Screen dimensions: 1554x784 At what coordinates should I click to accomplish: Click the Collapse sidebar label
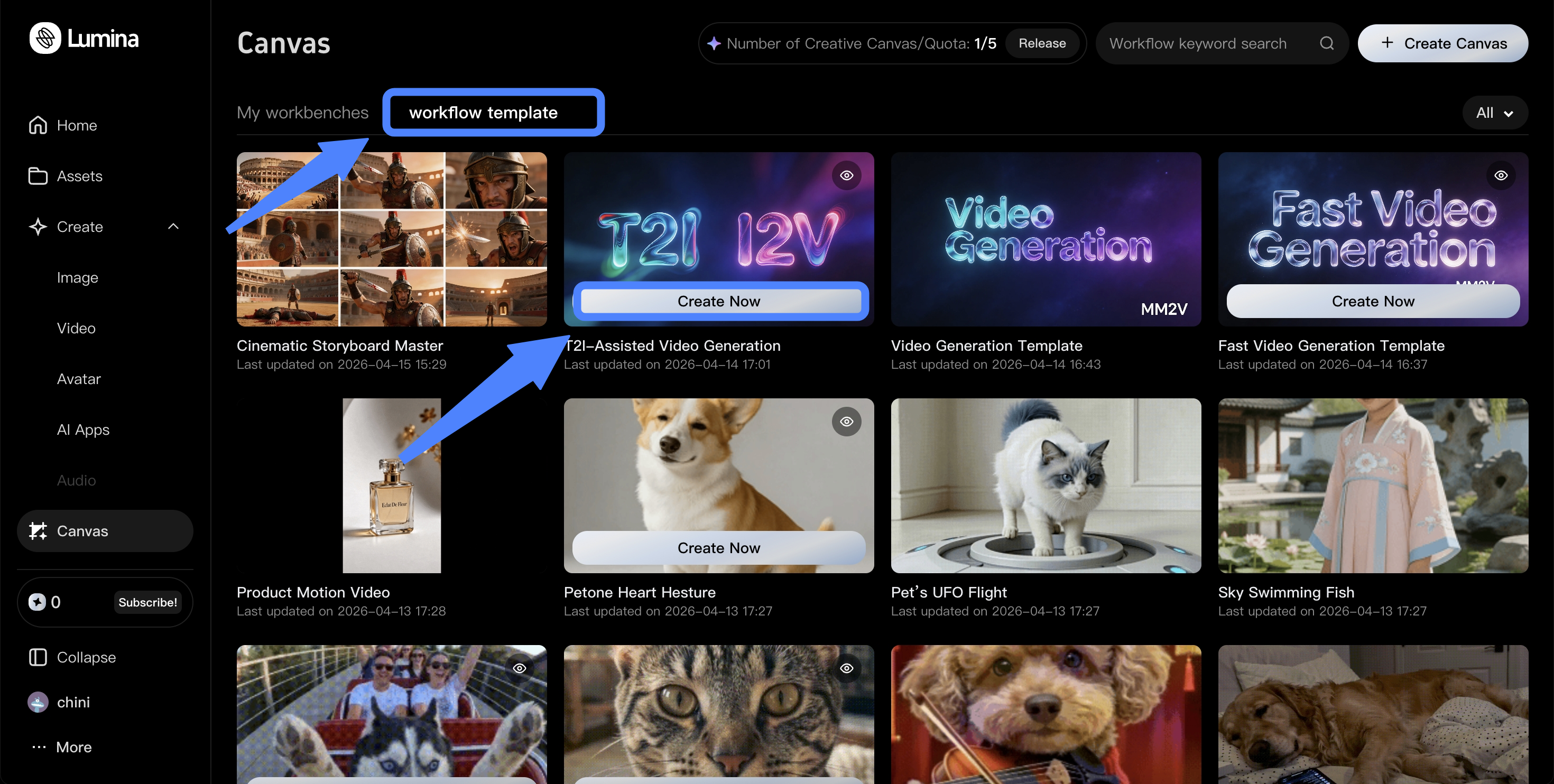pyautogui.click(x=86, y=657)
